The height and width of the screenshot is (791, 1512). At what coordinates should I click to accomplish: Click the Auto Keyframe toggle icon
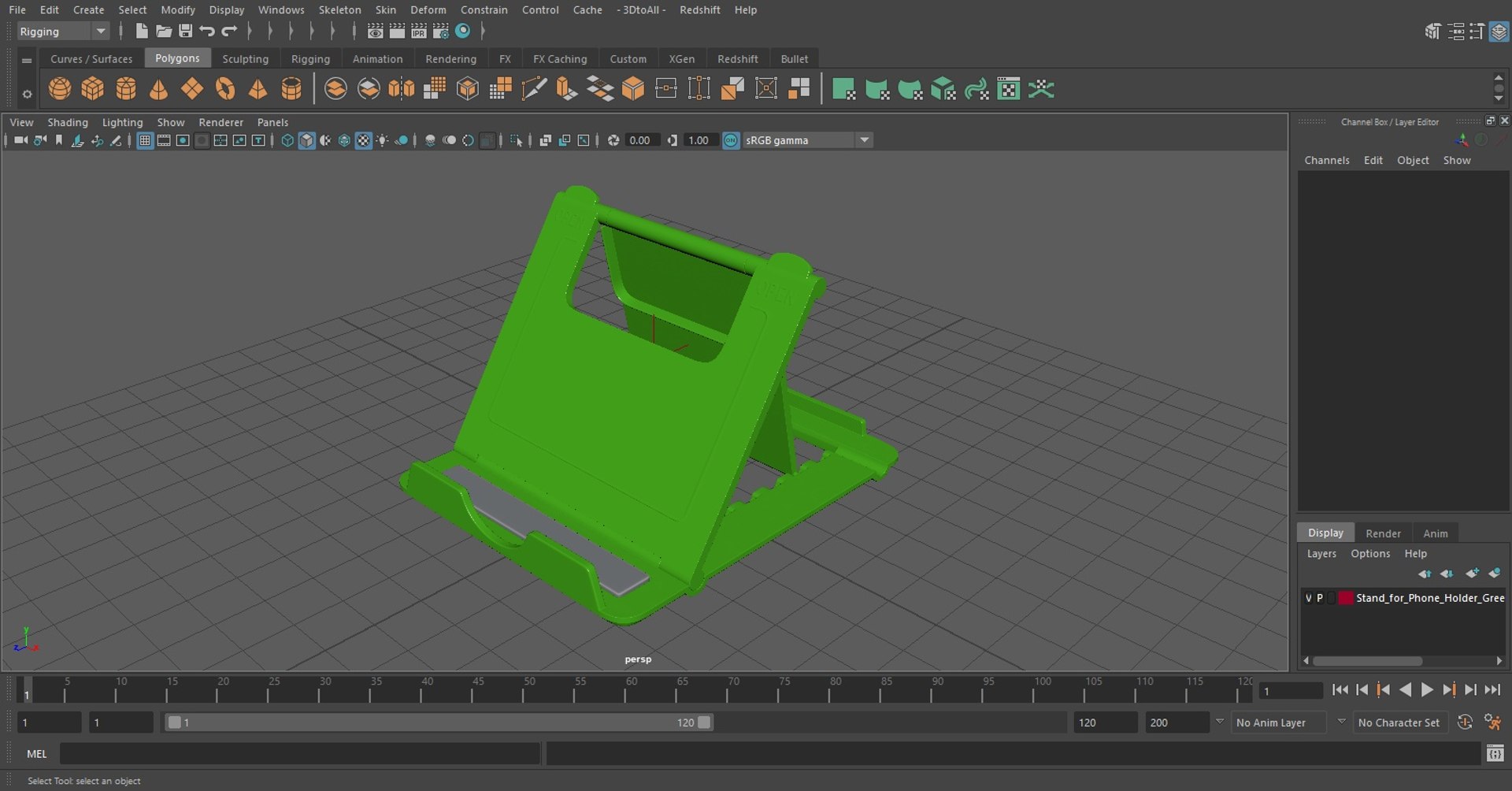tap(1465, 722)
